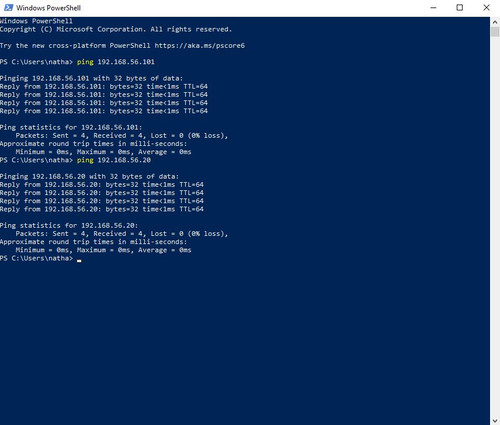Close the Windows PowerShell window
Image resolution: width=500 pixels, height=425 pixels.
coord(486,7)
